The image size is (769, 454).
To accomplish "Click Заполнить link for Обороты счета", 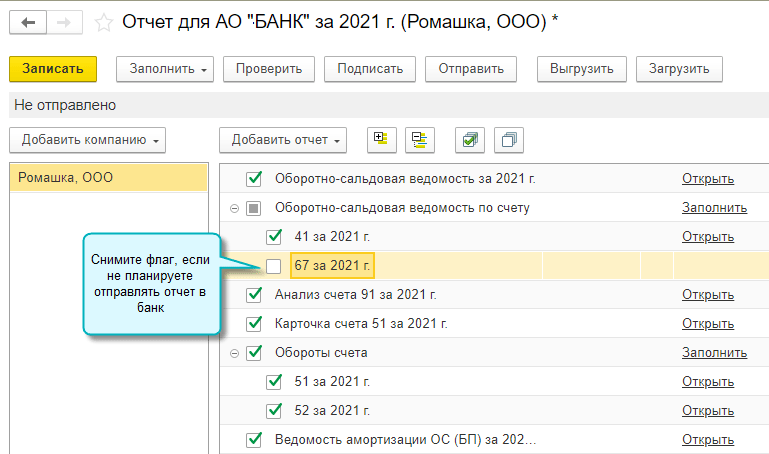I will click(714, 353).
